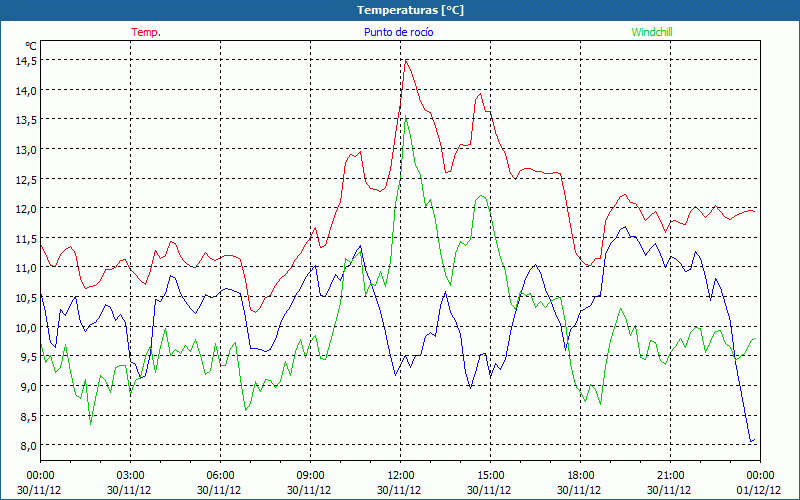Screen dimensions: 800x500
Task: Click the 03:00 time label
Action: click(130, 475)
